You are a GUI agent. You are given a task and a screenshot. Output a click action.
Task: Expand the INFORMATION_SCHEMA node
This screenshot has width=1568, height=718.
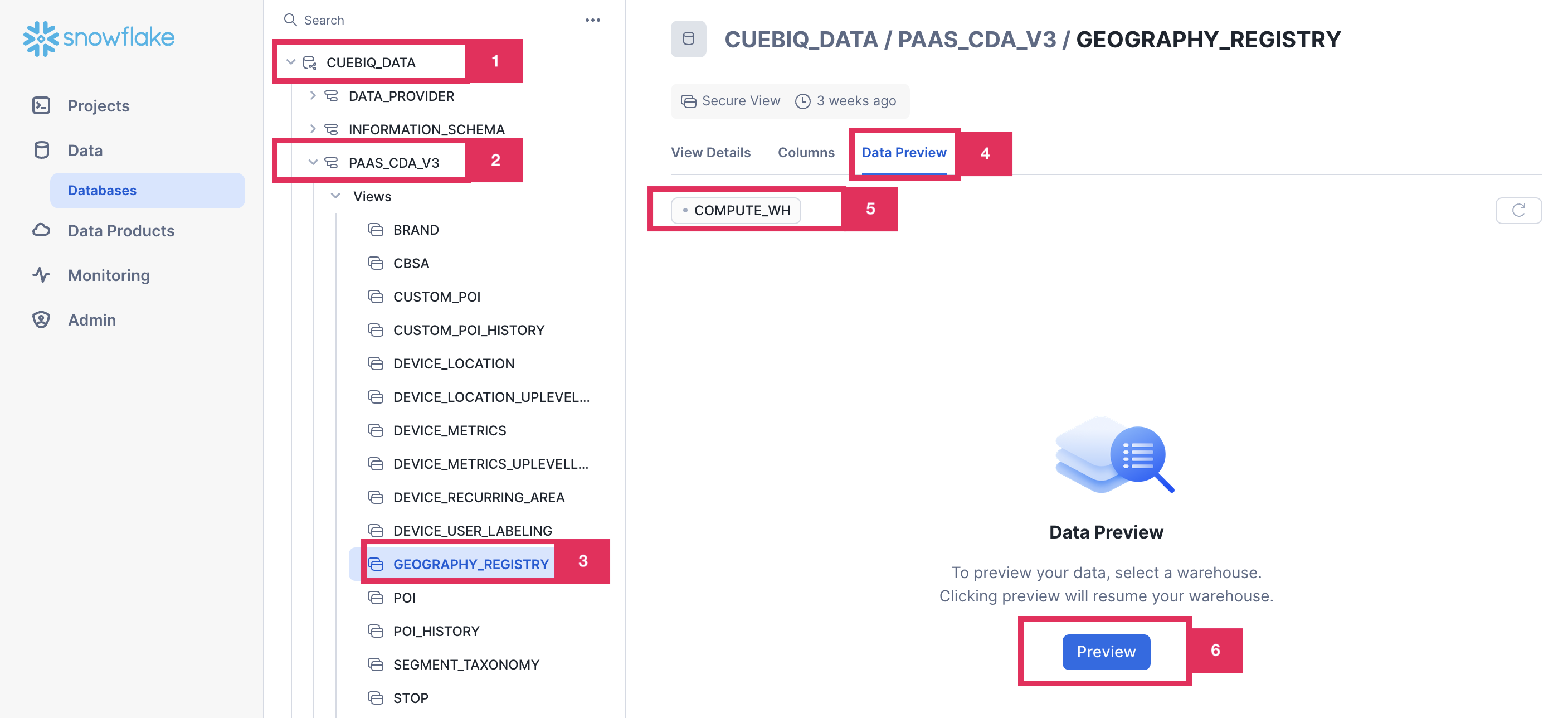pos(313,129)
